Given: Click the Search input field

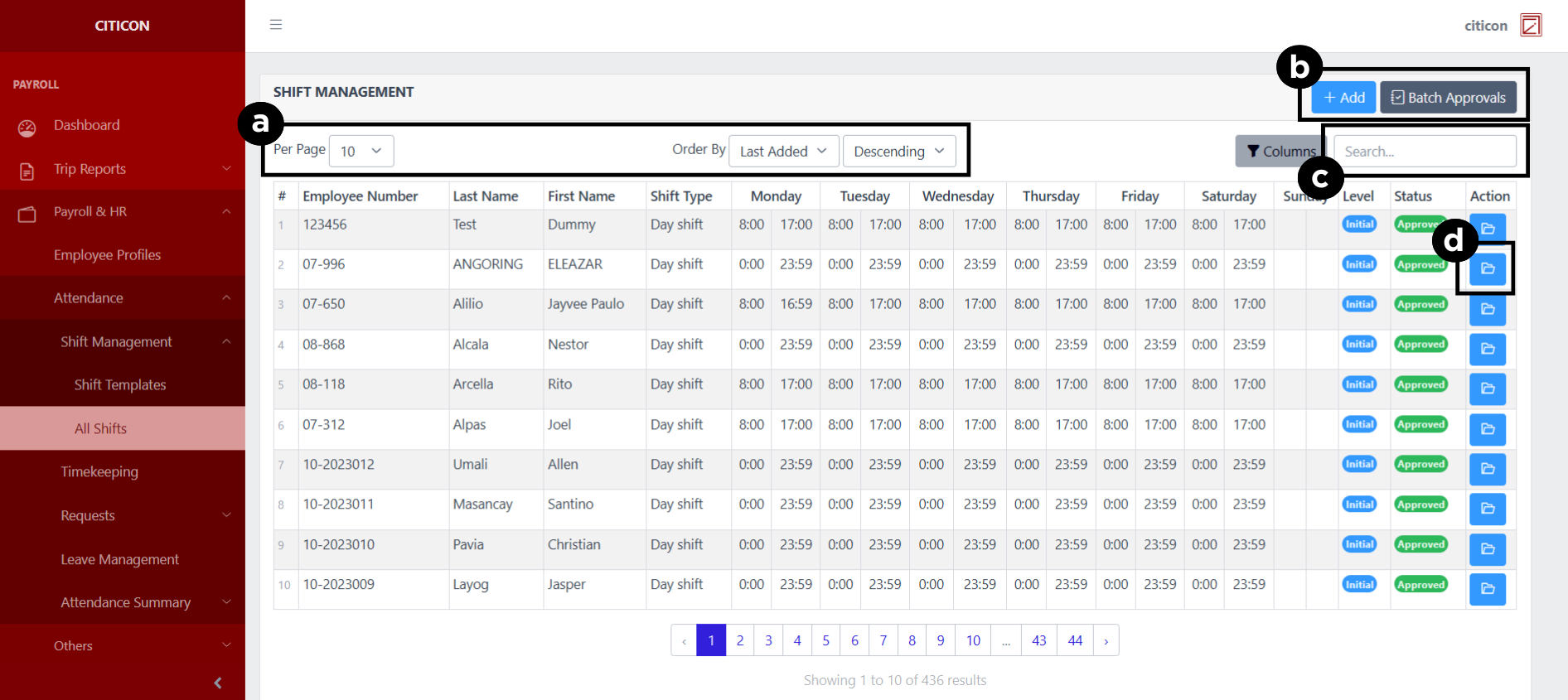Looking at the screenshot, I should click(x=1425, y=152).
